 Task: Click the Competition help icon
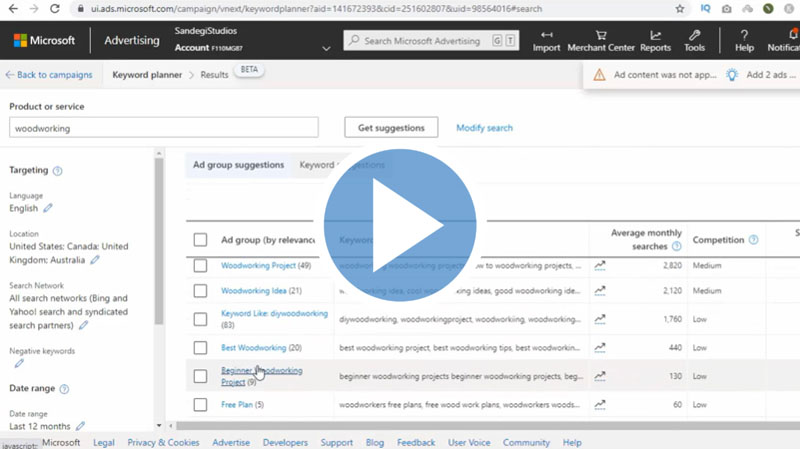point(754,240)
